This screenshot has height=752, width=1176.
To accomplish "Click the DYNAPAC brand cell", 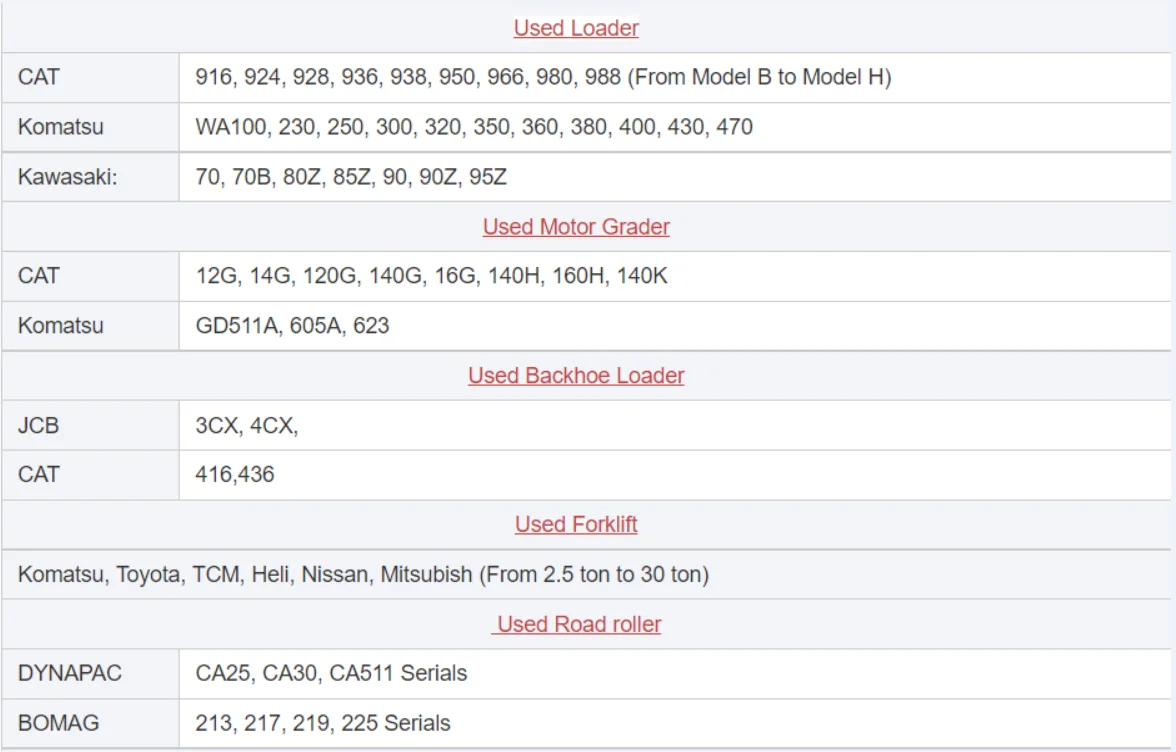I will coord(70,673).
